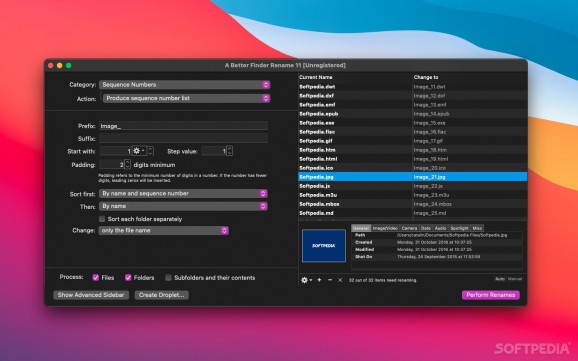Image resolution: width=578 pixels, height=361 pixels.
Task: Toggle the Folders checkbox
Action: click(128, 278)
